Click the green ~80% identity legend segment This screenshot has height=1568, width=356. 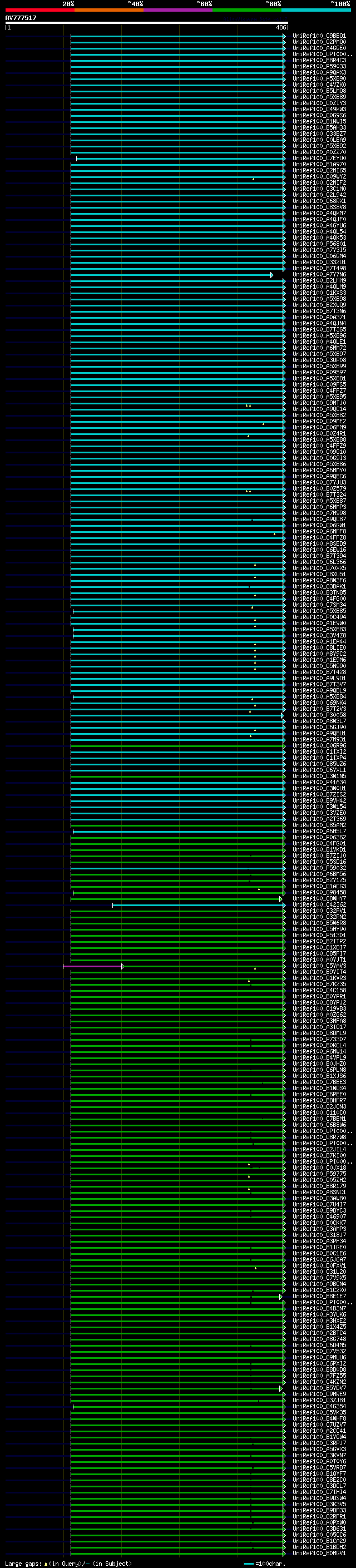coord(246,10)
